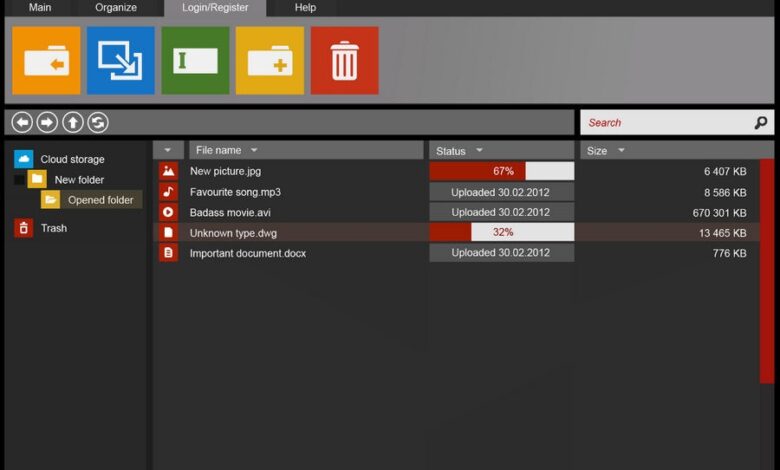Select the file Unknown type.dwg
Viewport: 780px width, 470px height.
tap(233, 233)
